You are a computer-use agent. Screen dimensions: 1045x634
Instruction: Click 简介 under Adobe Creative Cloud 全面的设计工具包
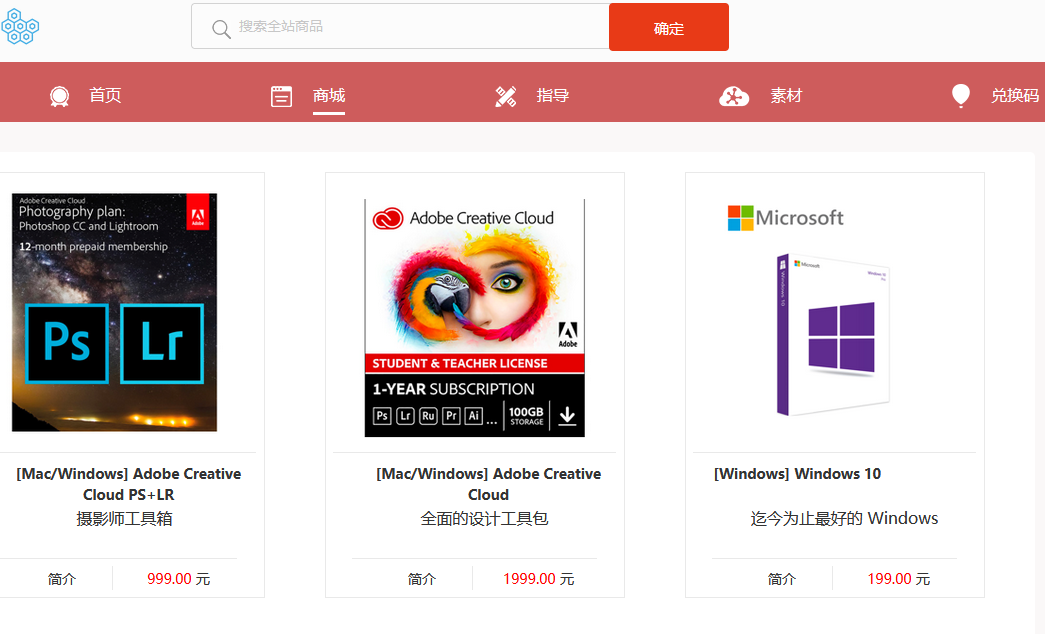422,579
